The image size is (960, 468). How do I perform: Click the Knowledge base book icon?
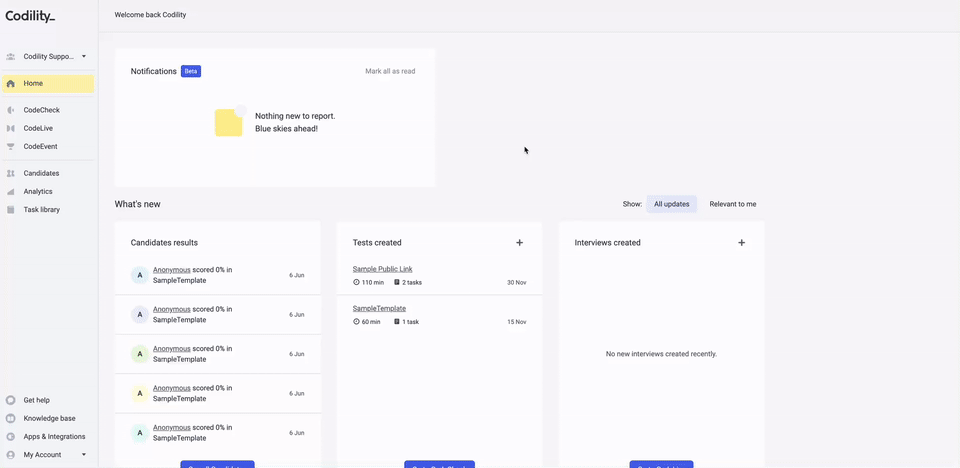point(10,418)
